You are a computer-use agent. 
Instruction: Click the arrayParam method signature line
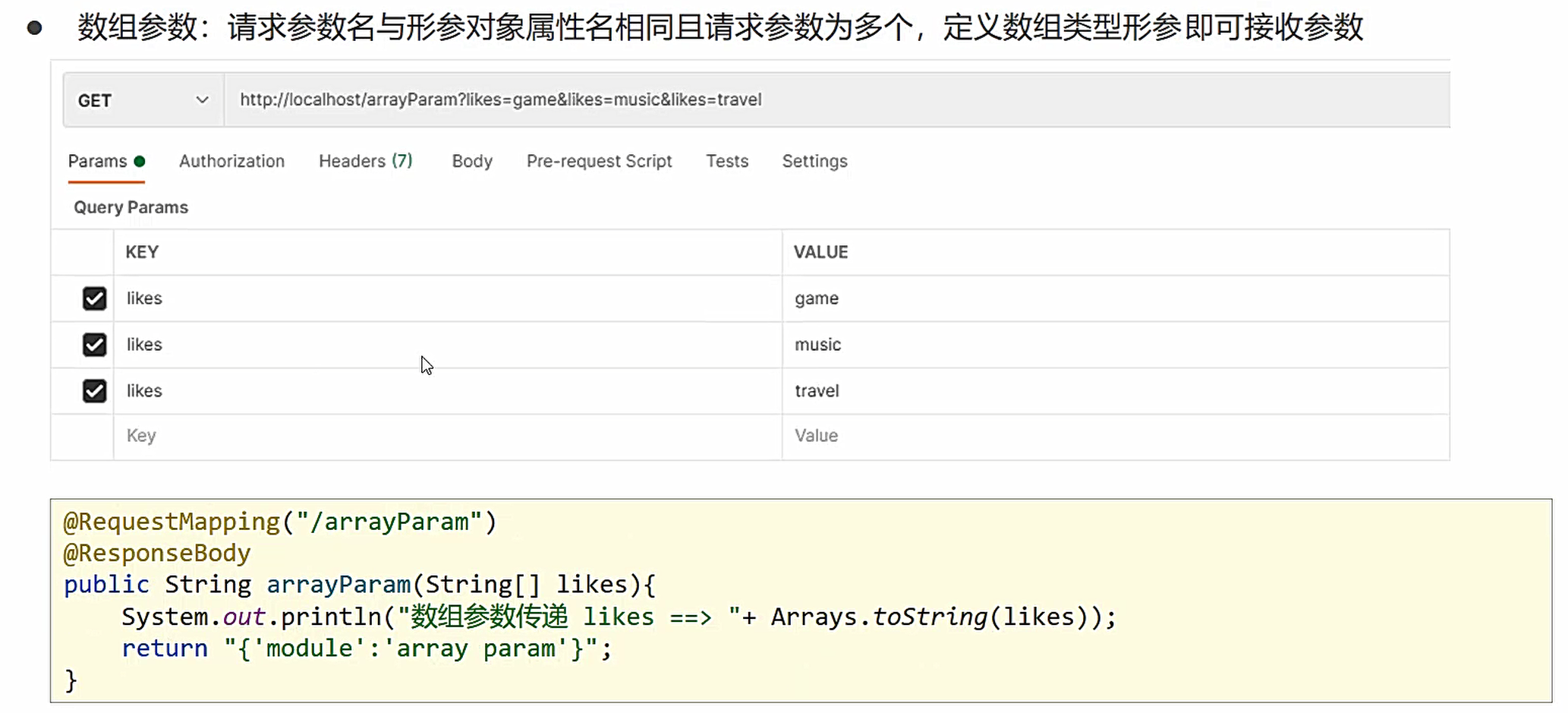pos(360,585)
